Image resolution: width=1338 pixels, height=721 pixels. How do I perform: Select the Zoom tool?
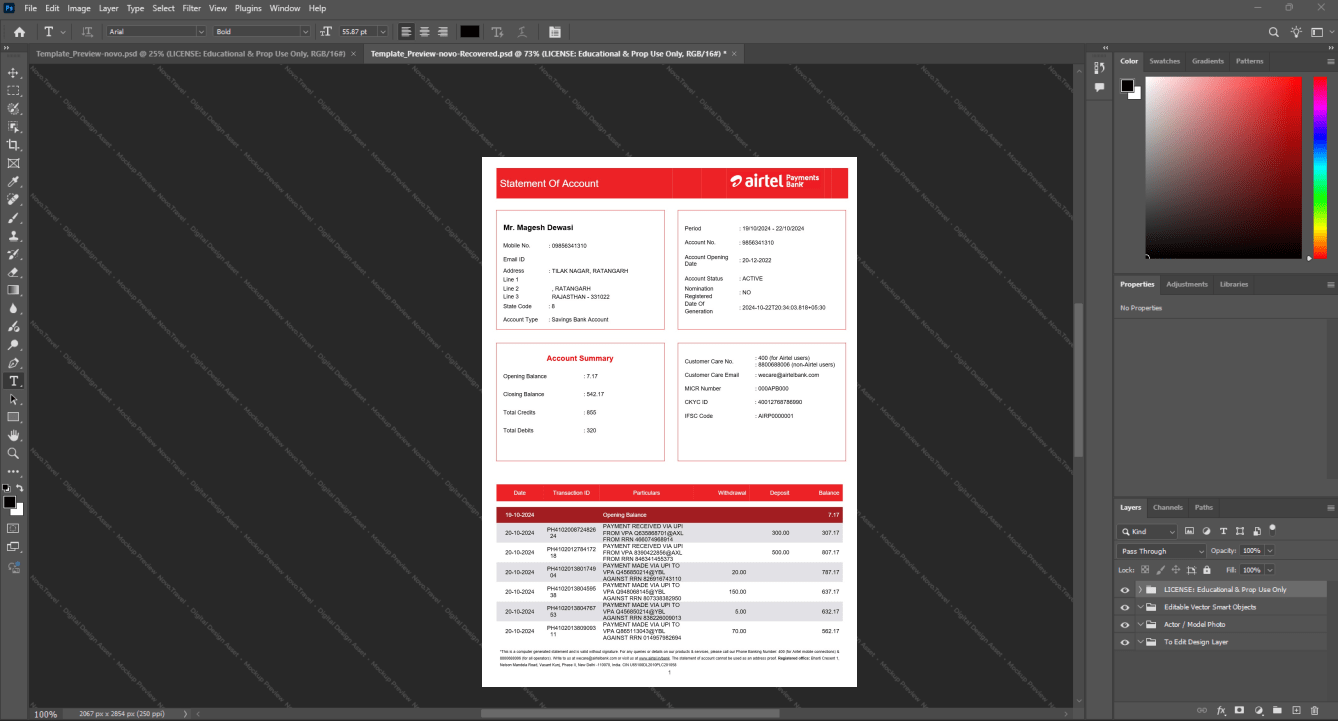[14, 453]
